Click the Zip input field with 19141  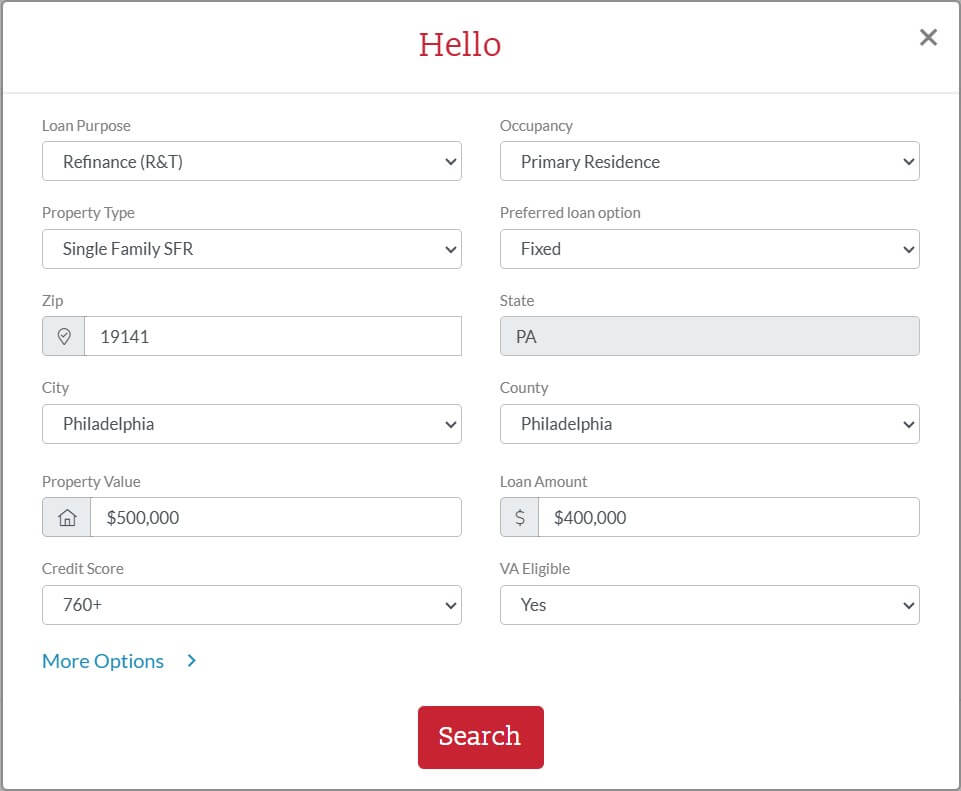coord(272,337)
